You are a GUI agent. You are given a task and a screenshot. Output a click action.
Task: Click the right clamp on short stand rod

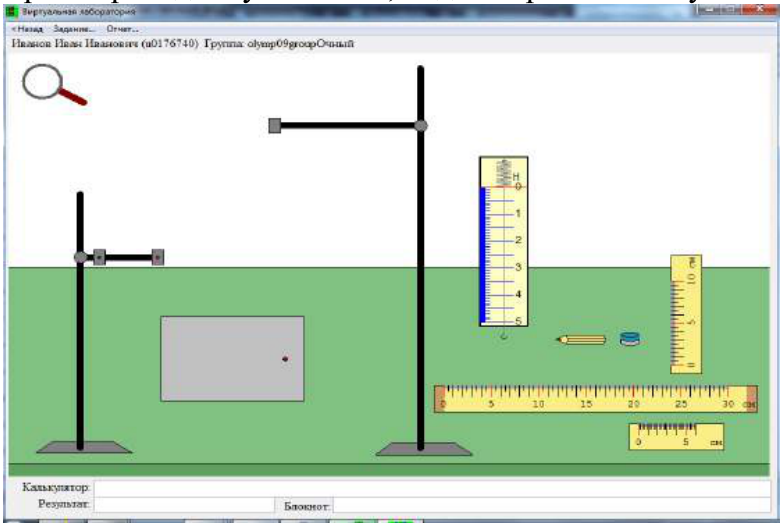point(158,257)
